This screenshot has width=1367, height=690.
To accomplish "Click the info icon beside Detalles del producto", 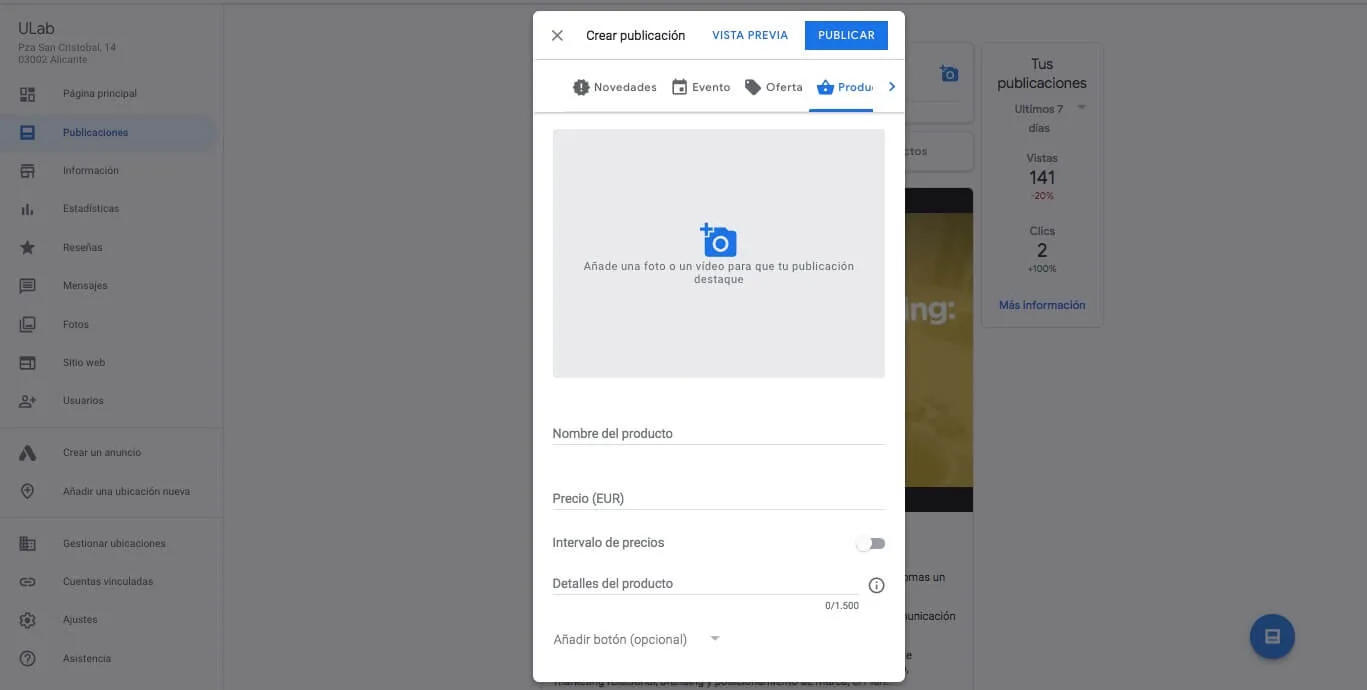I will click(x=876, y=585).
